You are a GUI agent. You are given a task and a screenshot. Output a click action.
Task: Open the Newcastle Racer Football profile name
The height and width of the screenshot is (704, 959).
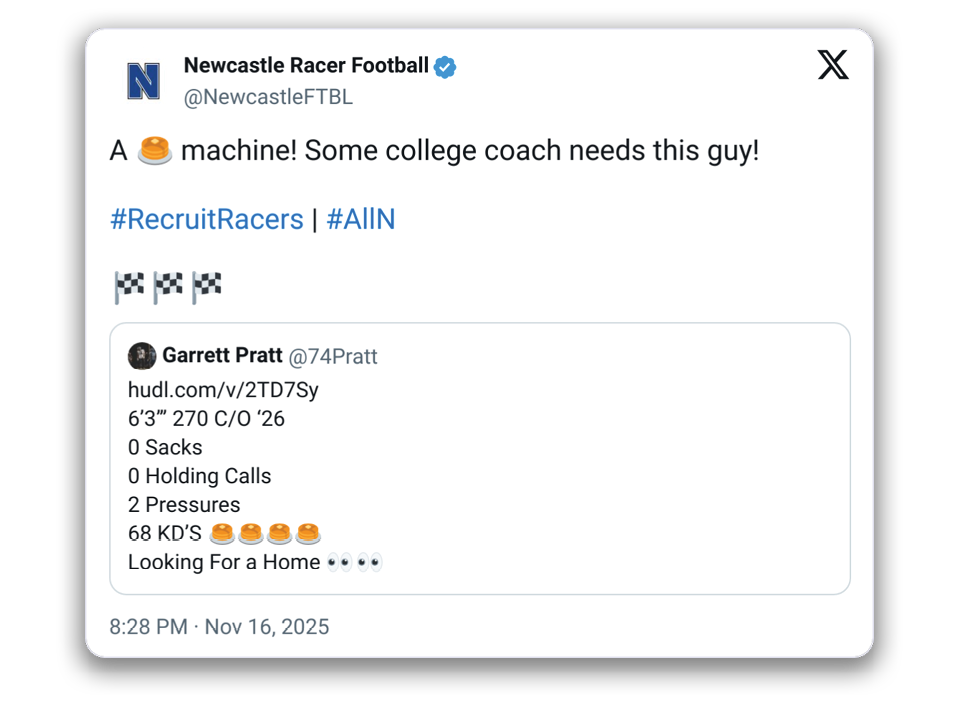pyautogui.click(x=306, y=66)
